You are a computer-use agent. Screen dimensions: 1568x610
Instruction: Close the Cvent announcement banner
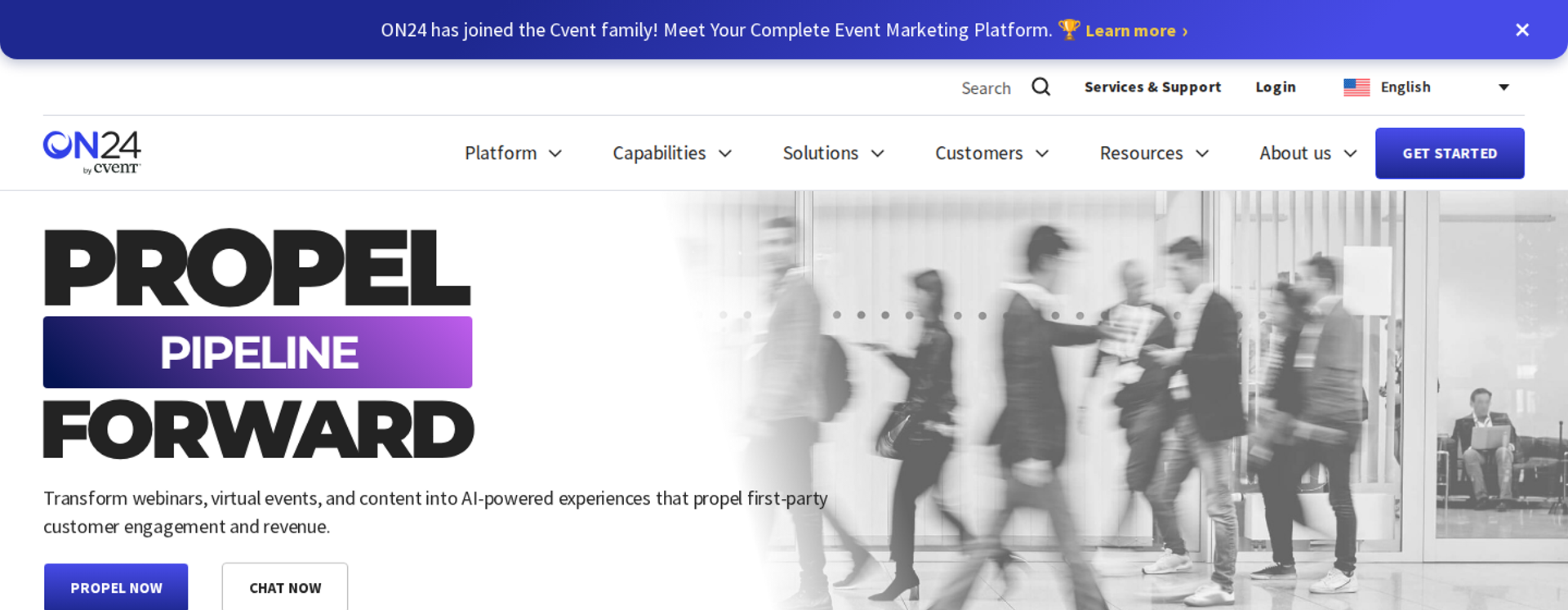pos(1522,30)
